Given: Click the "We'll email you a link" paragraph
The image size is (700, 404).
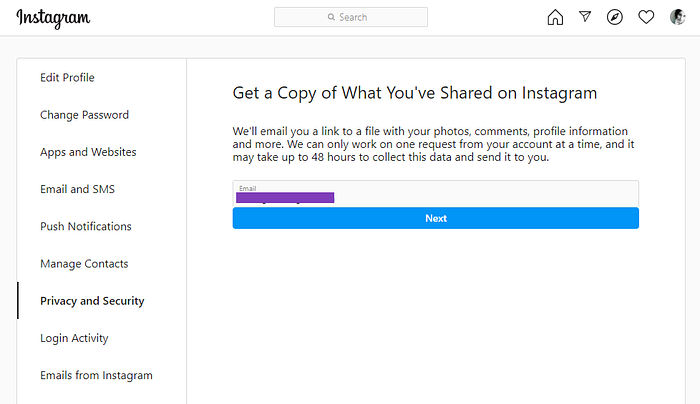Looking at the screenshot, I should [x=433, y=144].
